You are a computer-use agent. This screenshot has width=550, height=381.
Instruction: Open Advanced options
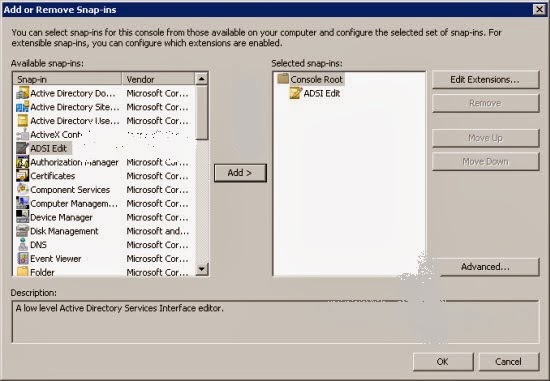(x=485, y=267)
